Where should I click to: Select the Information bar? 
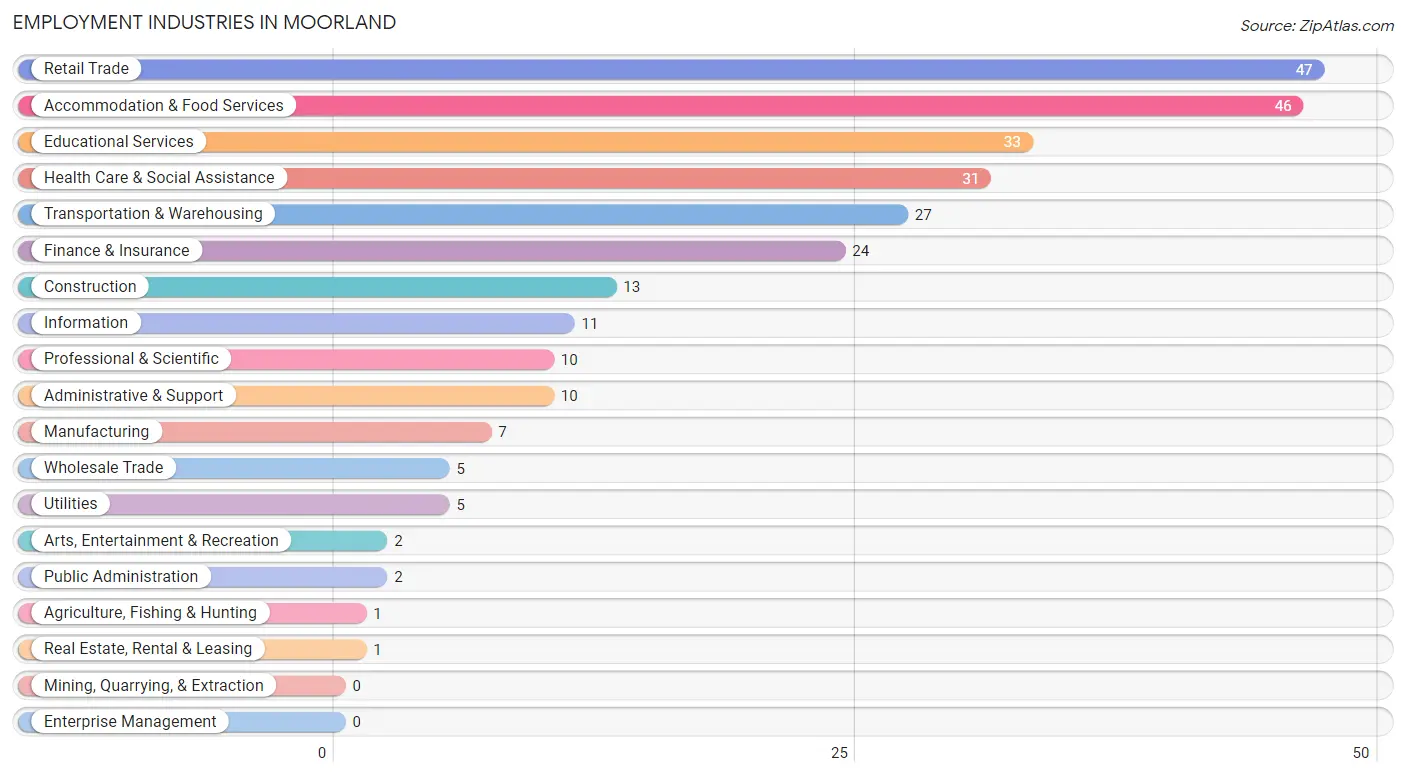coord(296,323)
